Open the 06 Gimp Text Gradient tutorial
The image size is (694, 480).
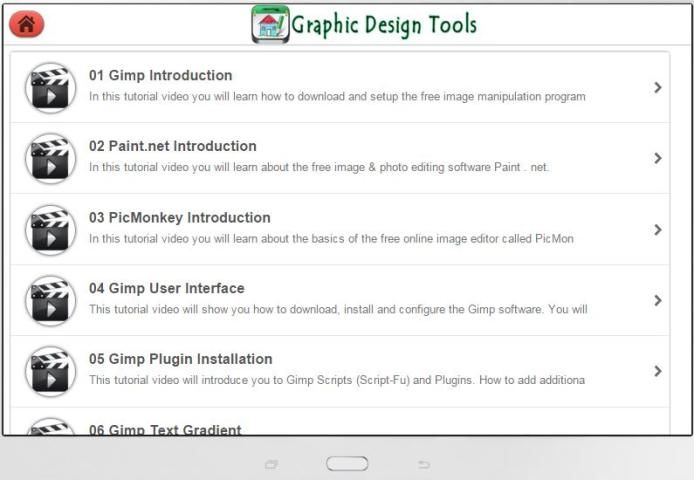point(165,429)
